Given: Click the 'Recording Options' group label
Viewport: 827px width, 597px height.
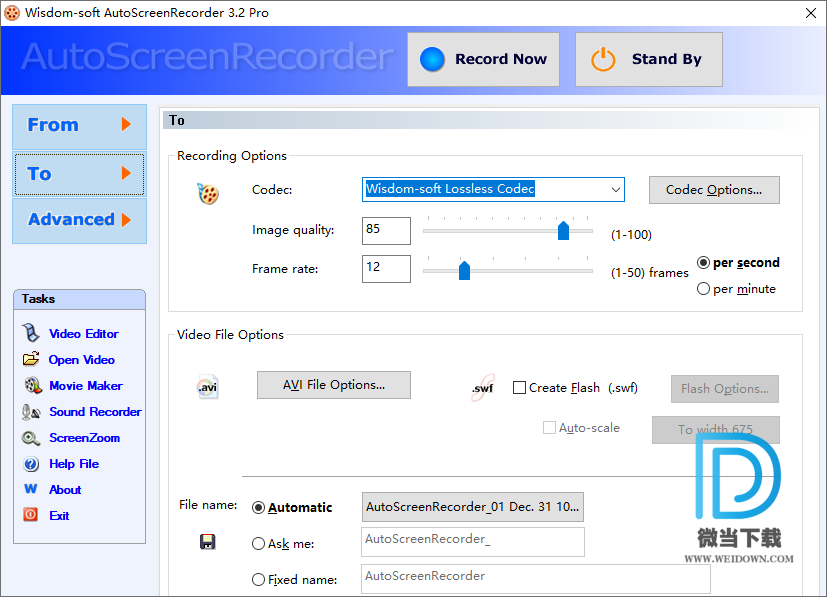Looking at the screenshot, I should tap(232, 156).
